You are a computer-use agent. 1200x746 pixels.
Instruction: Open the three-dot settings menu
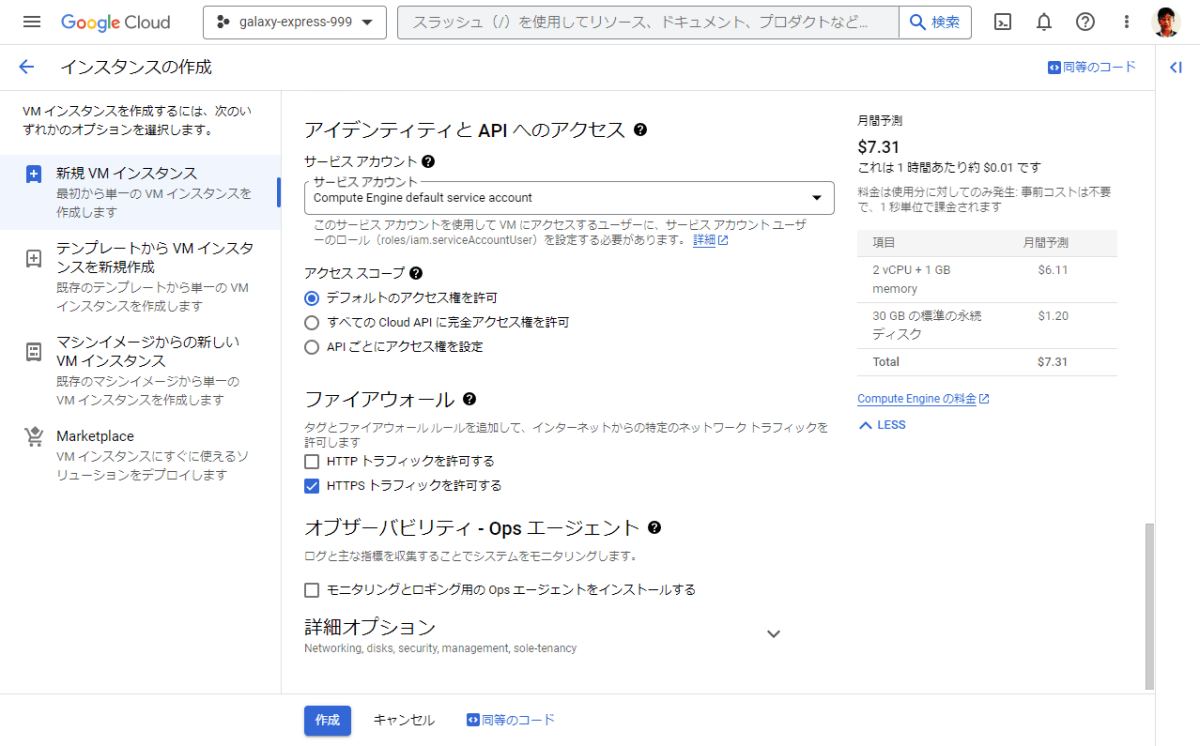pos(1126,22)
